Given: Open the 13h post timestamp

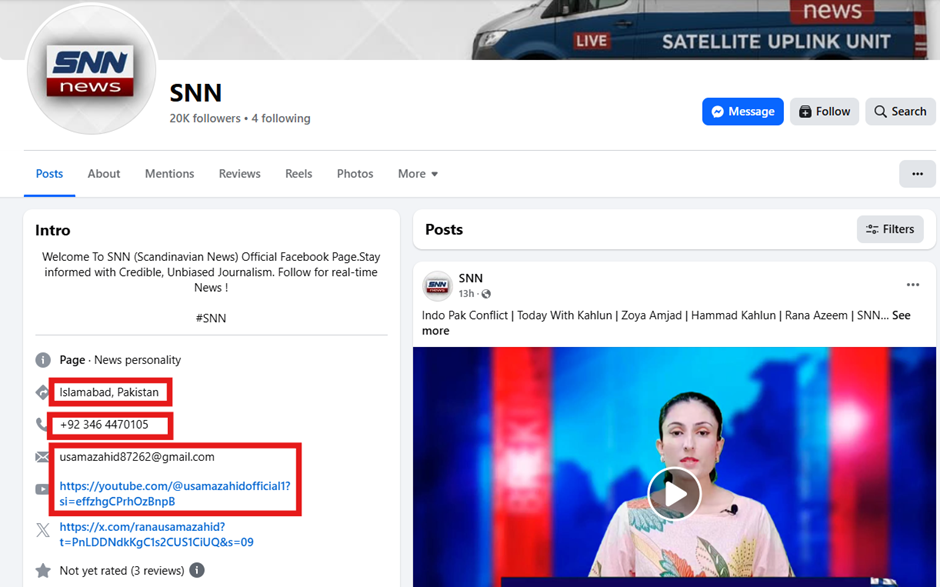Looking at the screenshot, I should pos(466,294).
